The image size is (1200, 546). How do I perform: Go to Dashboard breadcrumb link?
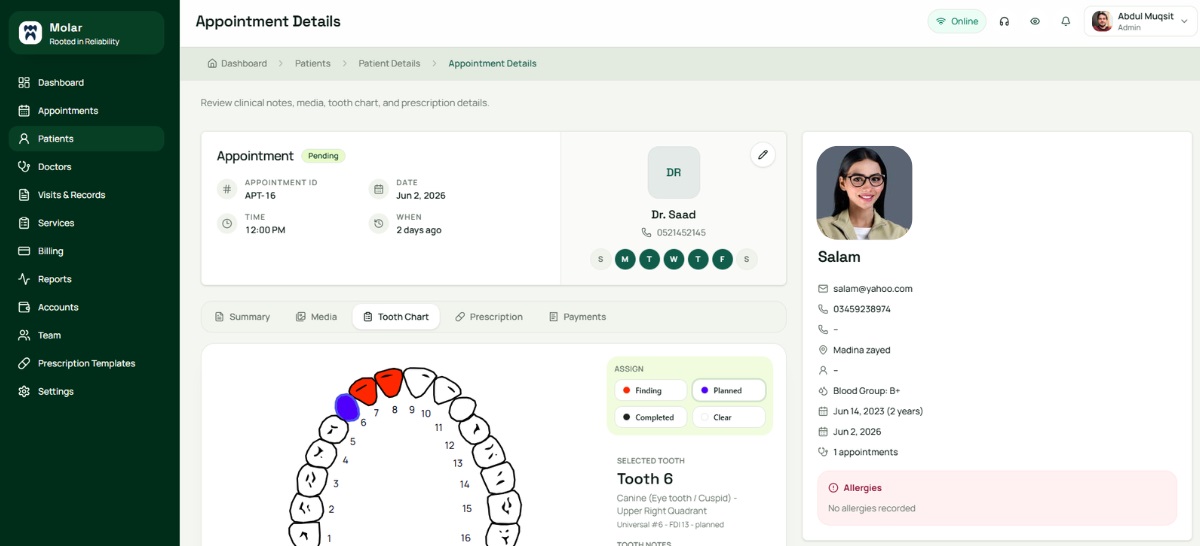(x=237, y=63)
